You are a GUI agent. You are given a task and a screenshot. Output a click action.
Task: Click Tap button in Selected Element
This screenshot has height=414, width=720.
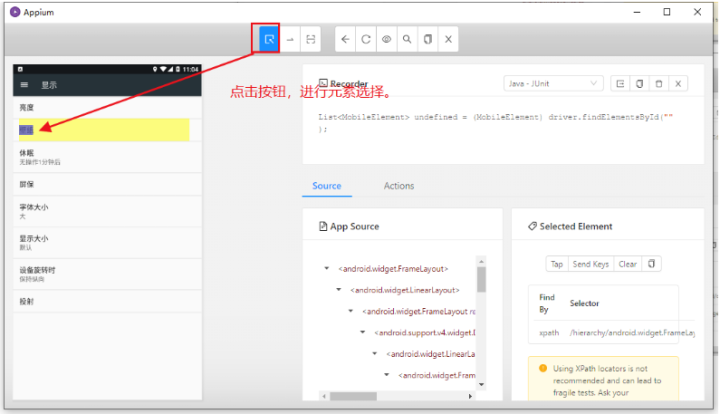pos(557,264)
